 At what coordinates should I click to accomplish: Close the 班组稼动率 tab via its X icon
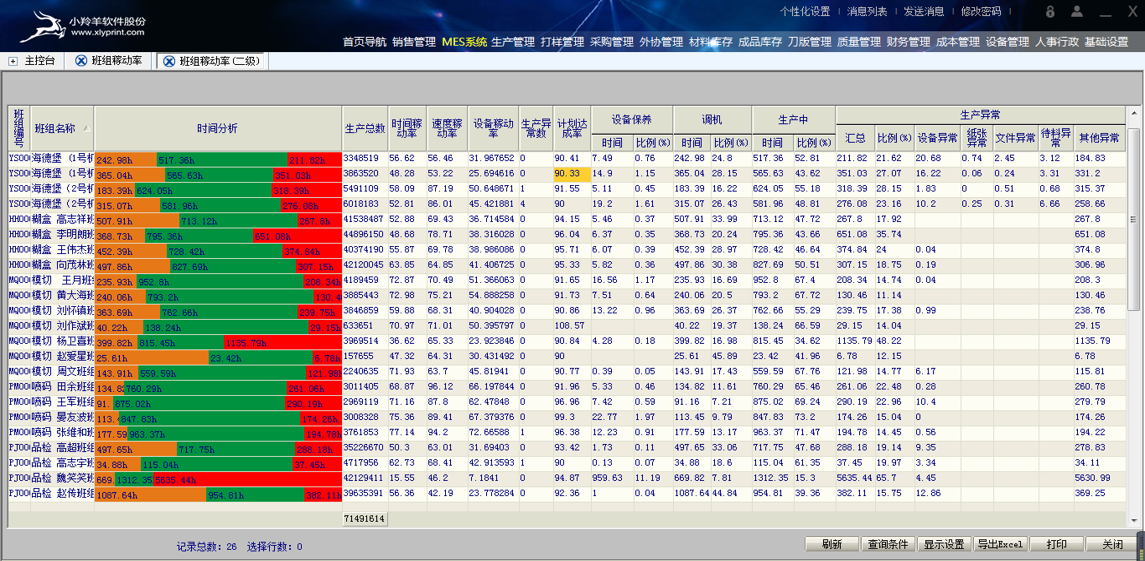click(81, 61)
